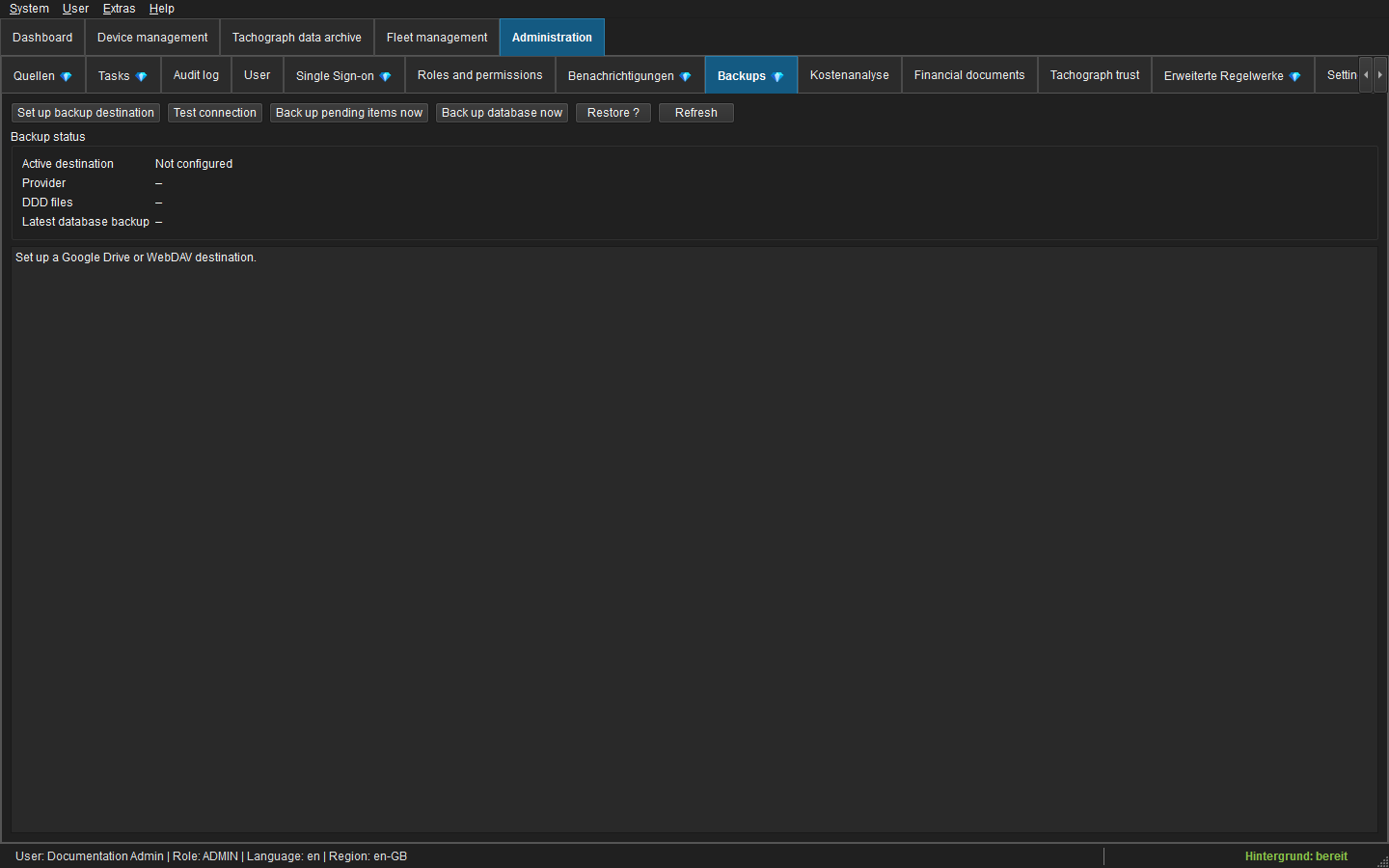The width and height of the screenshot is (1389, 868).
Task: Open the Quellen sub-tab
Action: pos(43,75)
